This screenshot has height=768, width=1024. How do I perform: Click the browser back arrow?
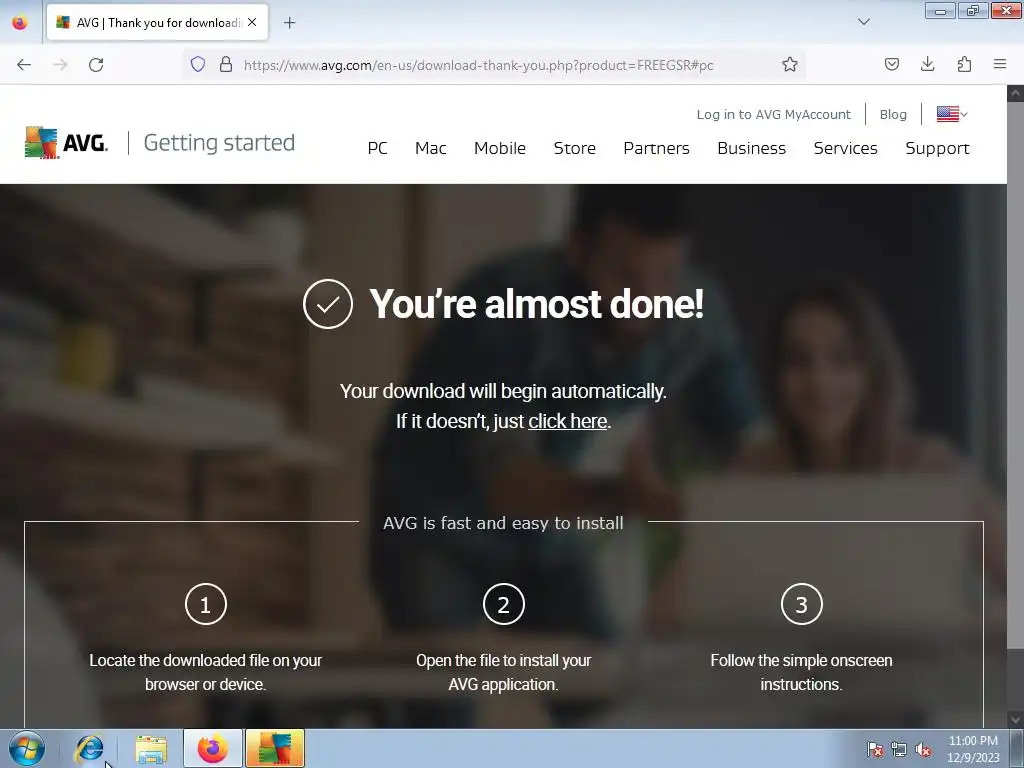24,65
